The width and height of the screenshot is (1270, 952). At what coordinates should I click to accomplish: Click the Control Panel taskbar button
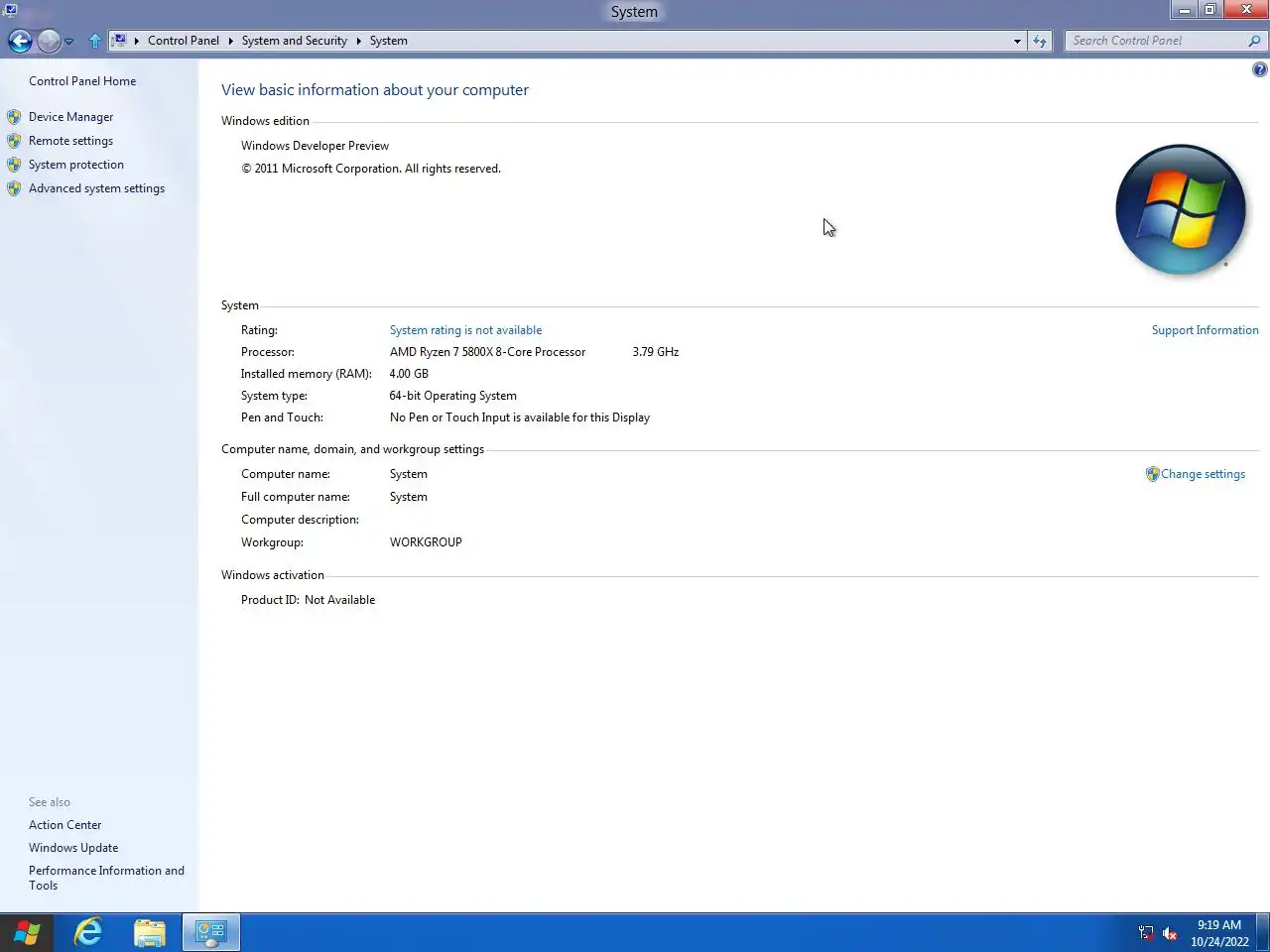tap(210, 932)
